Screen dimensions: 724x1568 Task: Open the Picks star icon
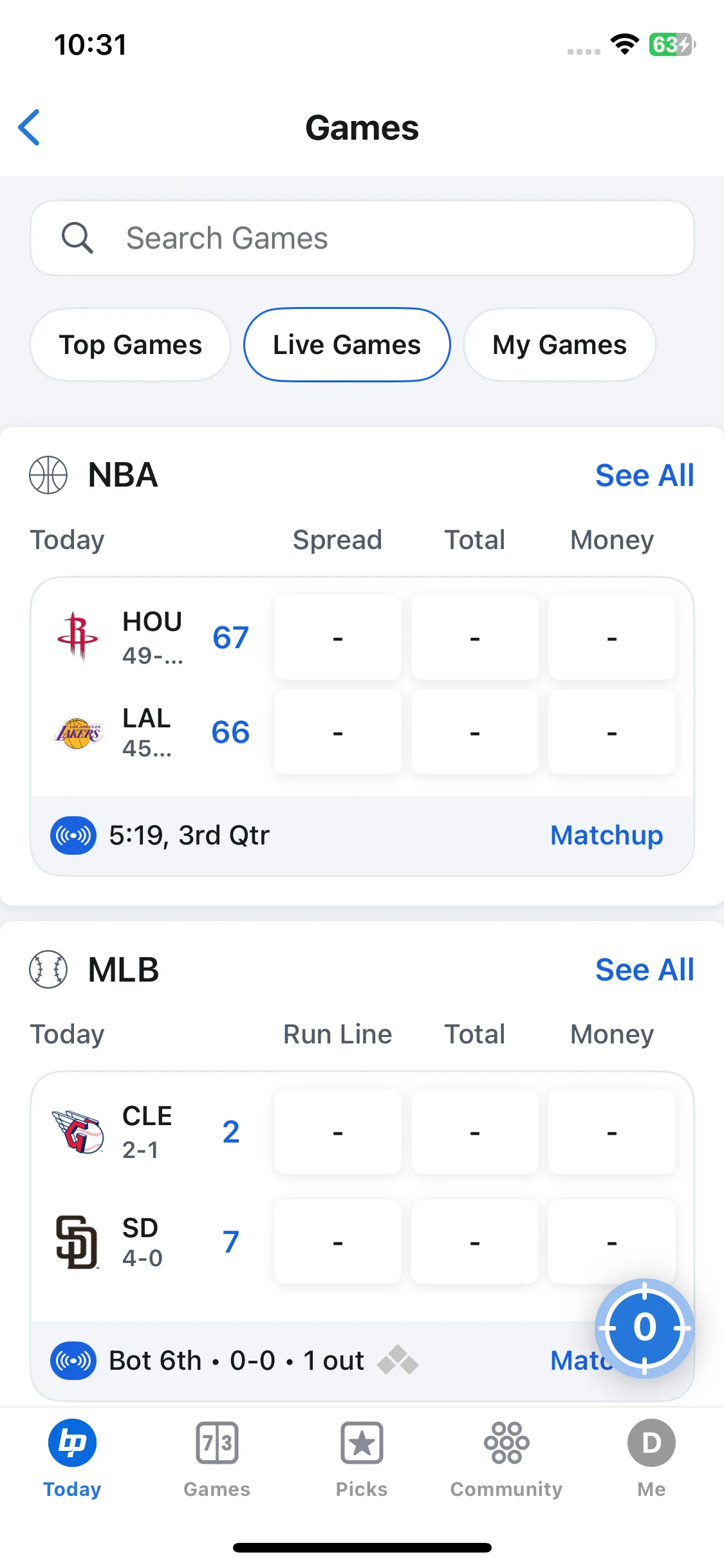(x=362, y=1443)
